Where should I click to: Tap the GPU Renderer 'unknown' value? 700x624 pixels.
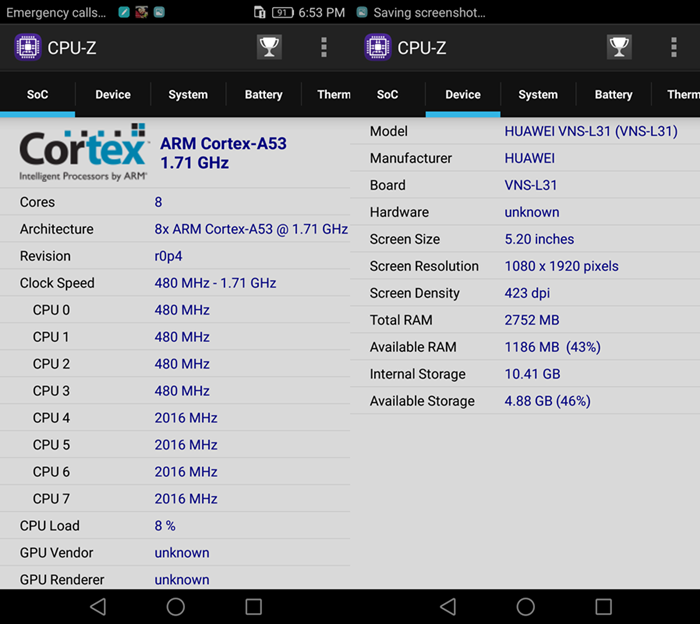pos(182,580)
